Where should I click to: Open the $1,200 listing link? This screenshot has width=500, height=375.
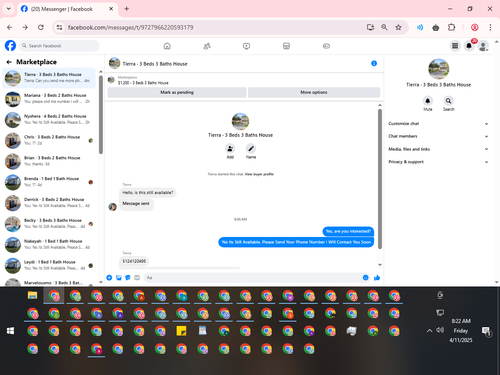143,83
